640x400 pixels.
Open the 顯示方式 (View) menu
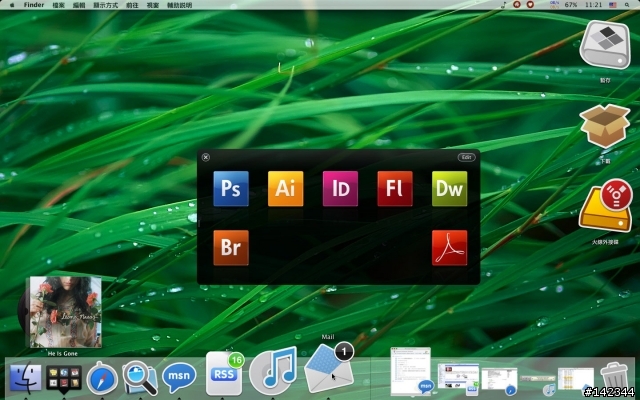105,5
